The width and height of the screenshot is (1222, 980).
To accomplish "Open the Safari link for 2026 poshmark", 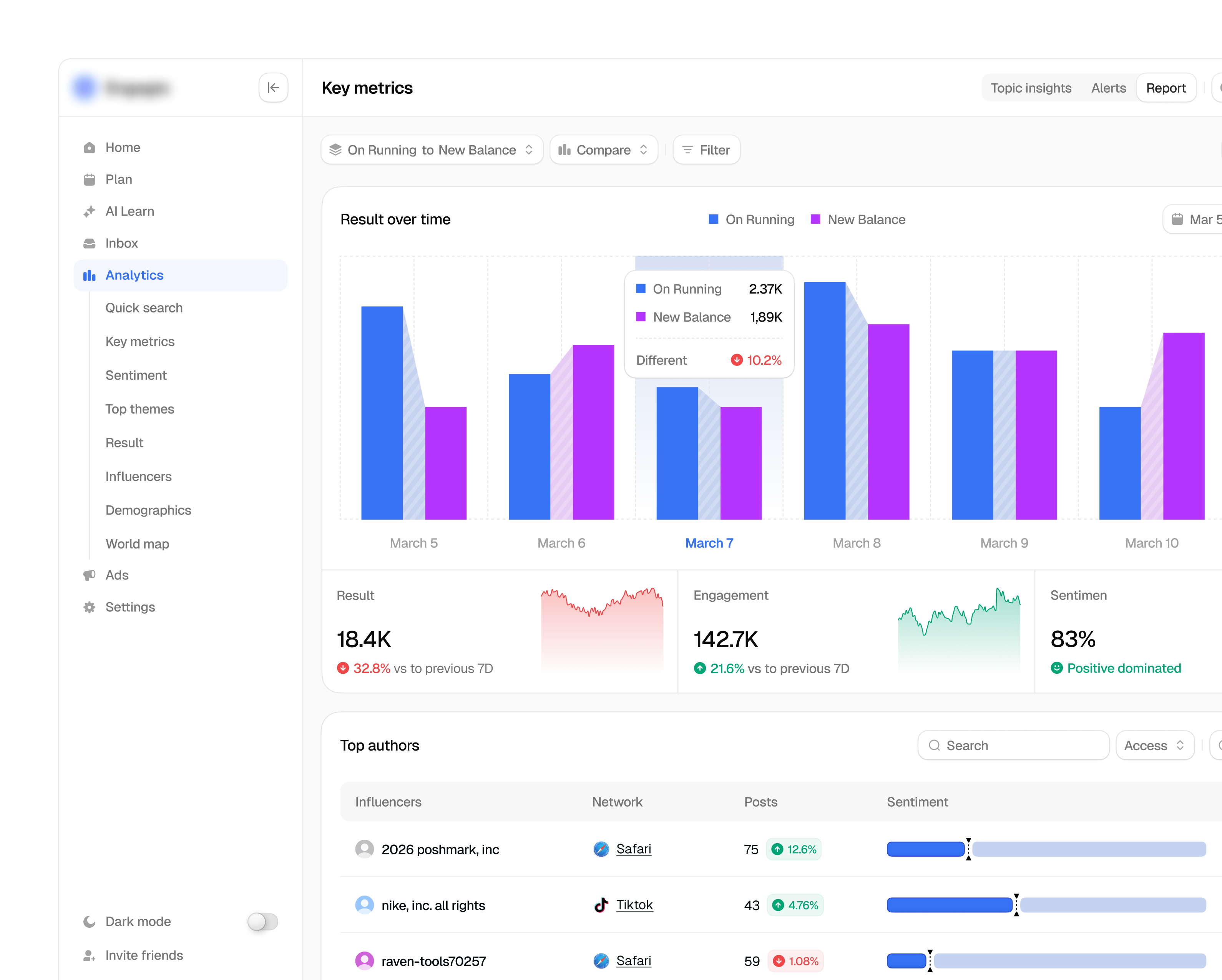I will pos(634,849).
